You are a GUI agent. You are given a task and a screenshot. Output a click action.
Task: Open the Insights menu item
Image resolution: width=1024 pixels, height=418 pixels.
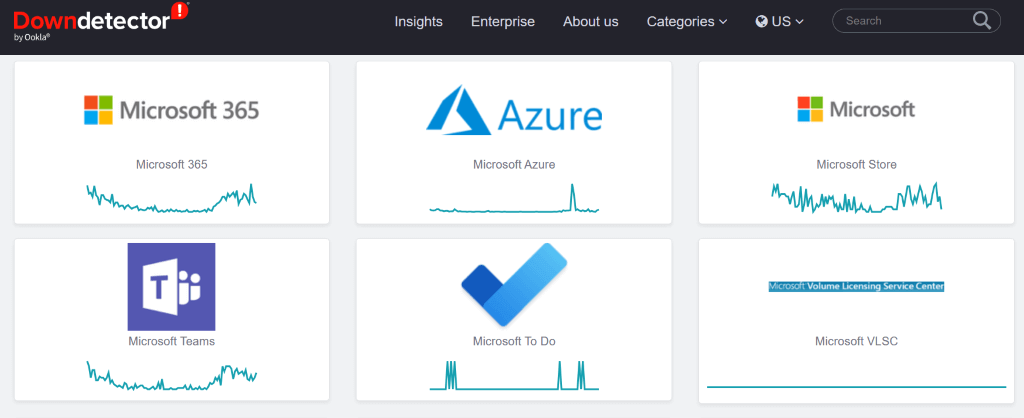click(418, 21)
